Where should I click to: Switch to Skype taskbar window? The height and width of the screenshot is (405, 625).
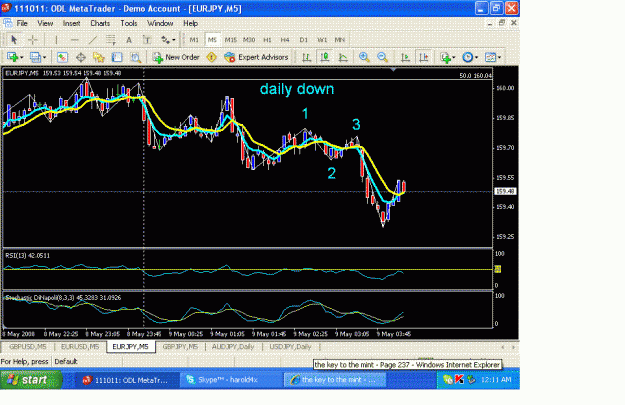click(231, 380)
